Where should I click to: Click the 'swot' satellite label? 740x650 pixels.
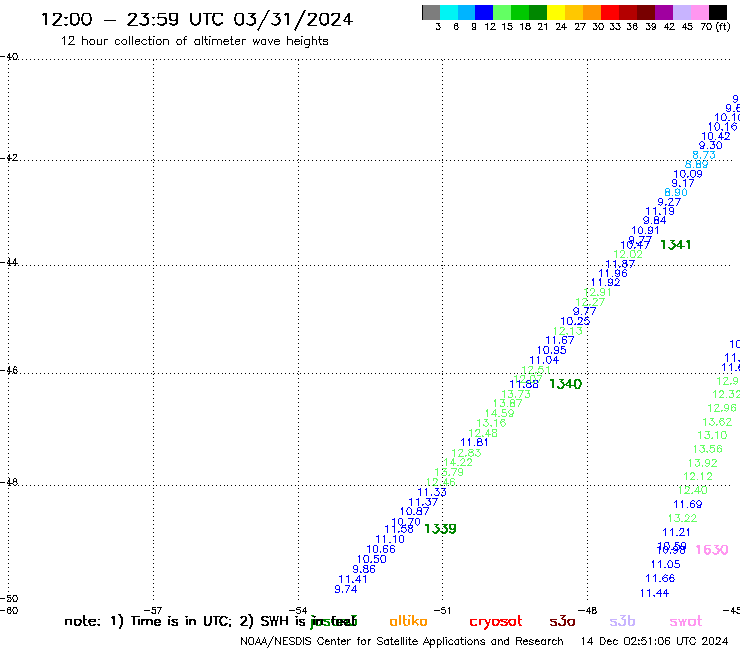[x=686, y=621]
